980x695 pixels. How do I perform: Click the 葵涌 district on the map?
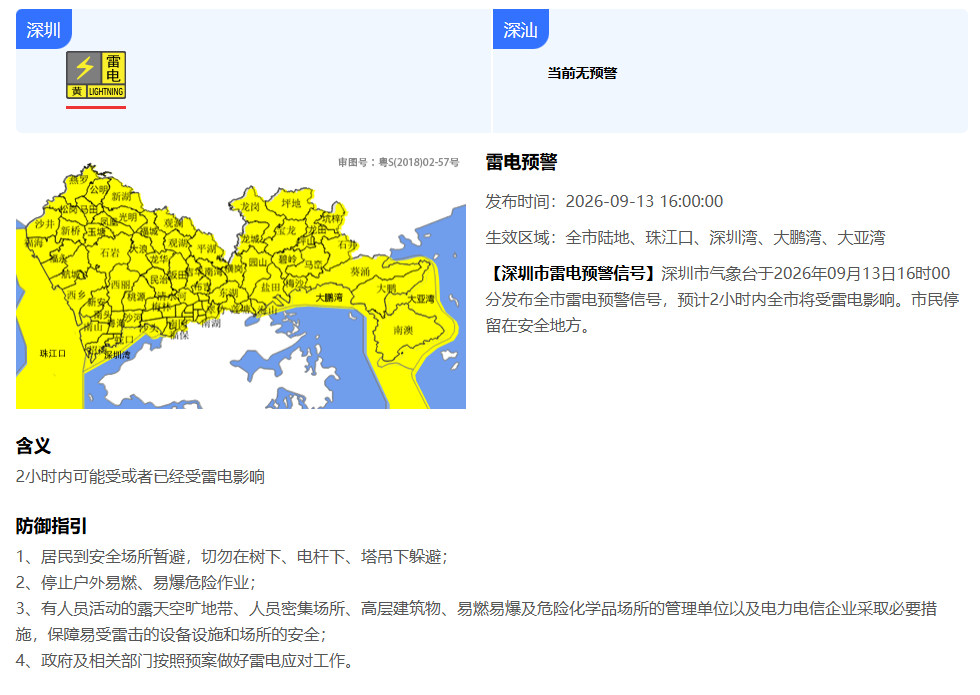360,271
